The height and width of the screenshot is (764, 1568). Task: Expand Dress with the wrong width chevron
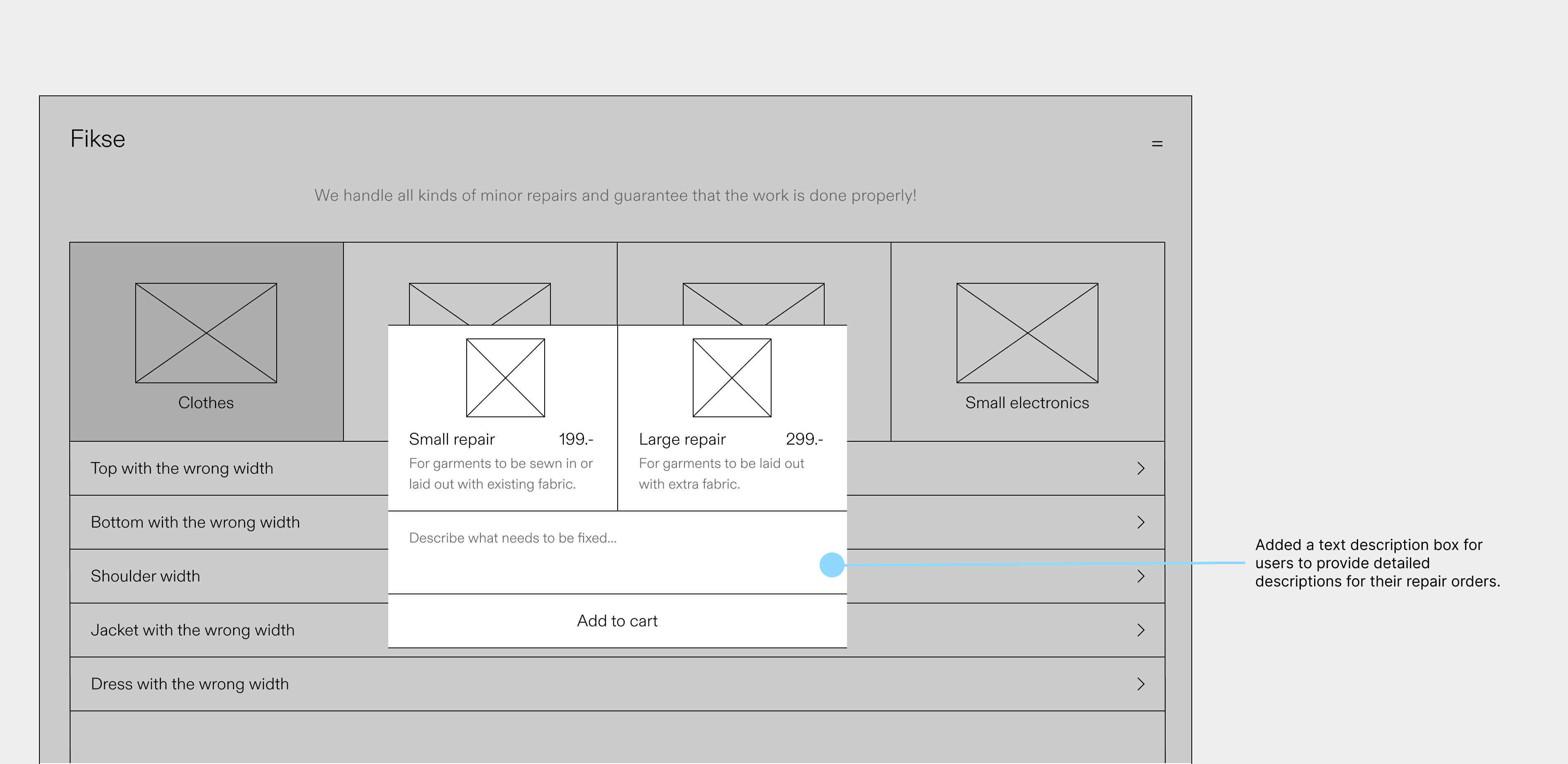1141,684
